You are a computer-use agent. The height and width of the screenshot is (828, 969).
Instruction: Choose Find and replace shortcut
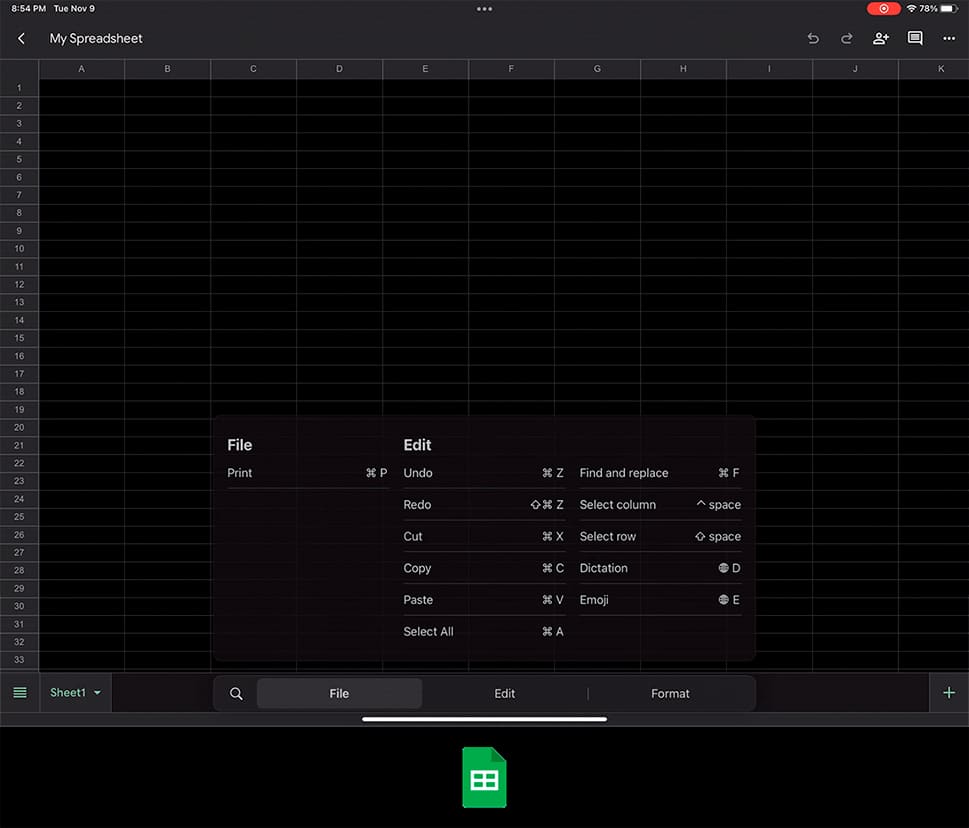tap(660, 473)
